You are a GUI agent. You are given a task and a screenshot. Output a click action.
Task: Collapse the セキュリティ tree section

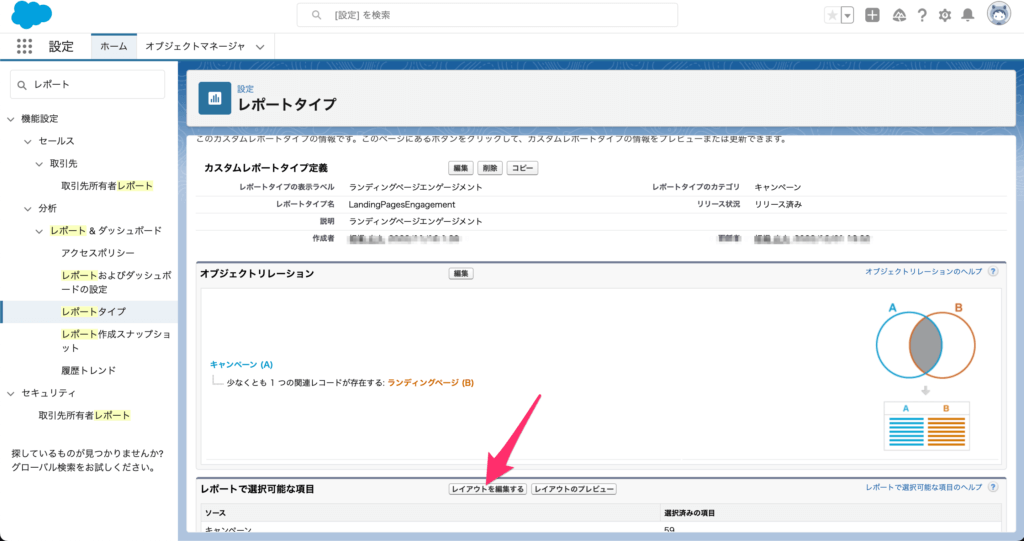[x=10, y=393]
